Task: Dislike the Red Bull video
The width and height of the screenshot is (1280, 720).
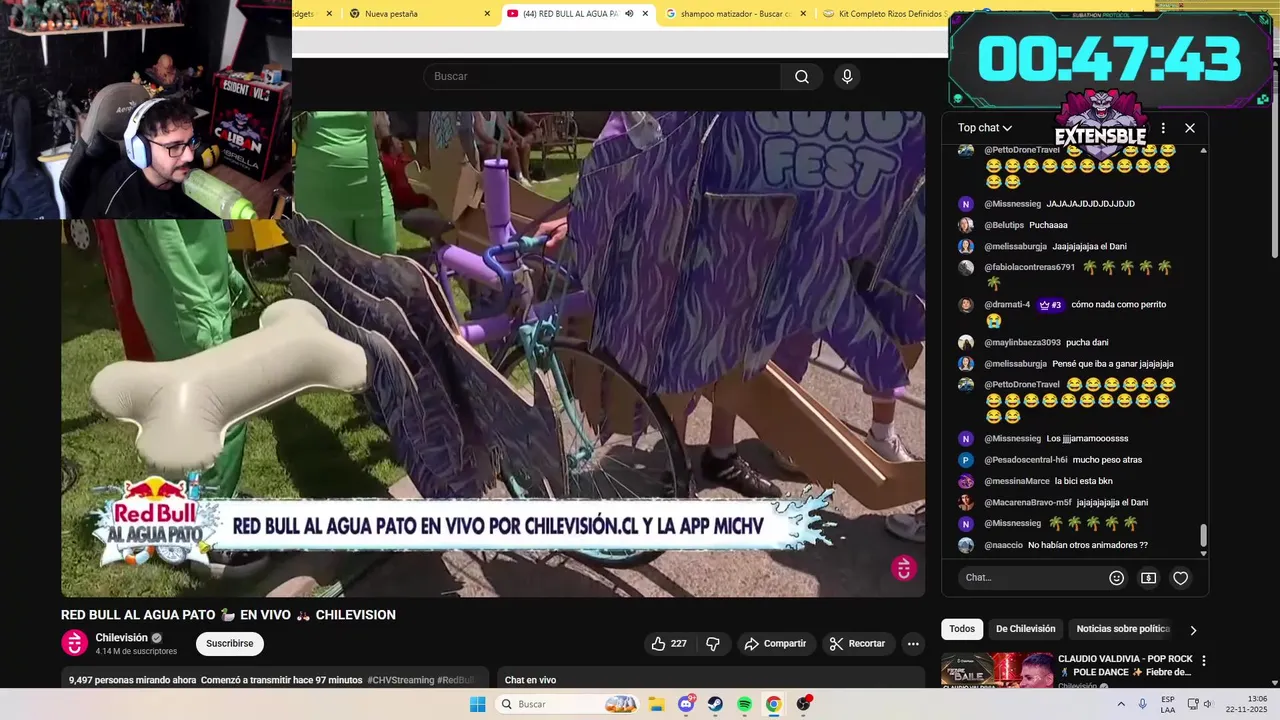Action: tap(713, 643)
